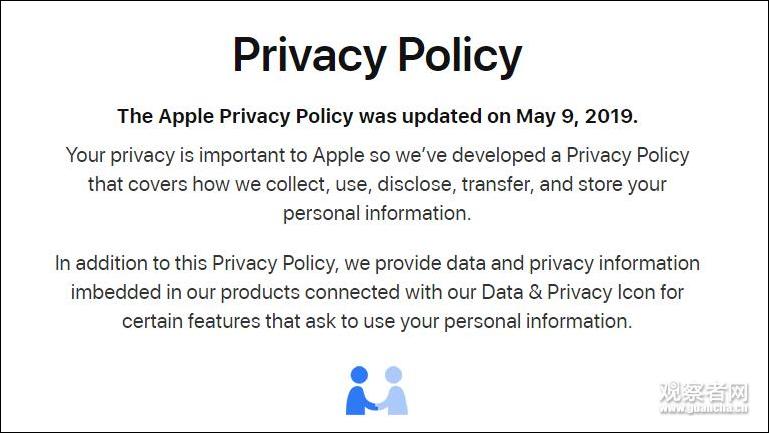Click the word 'updated' in the bold line
This screenshot has height=433, width=769.
(446, 116)
